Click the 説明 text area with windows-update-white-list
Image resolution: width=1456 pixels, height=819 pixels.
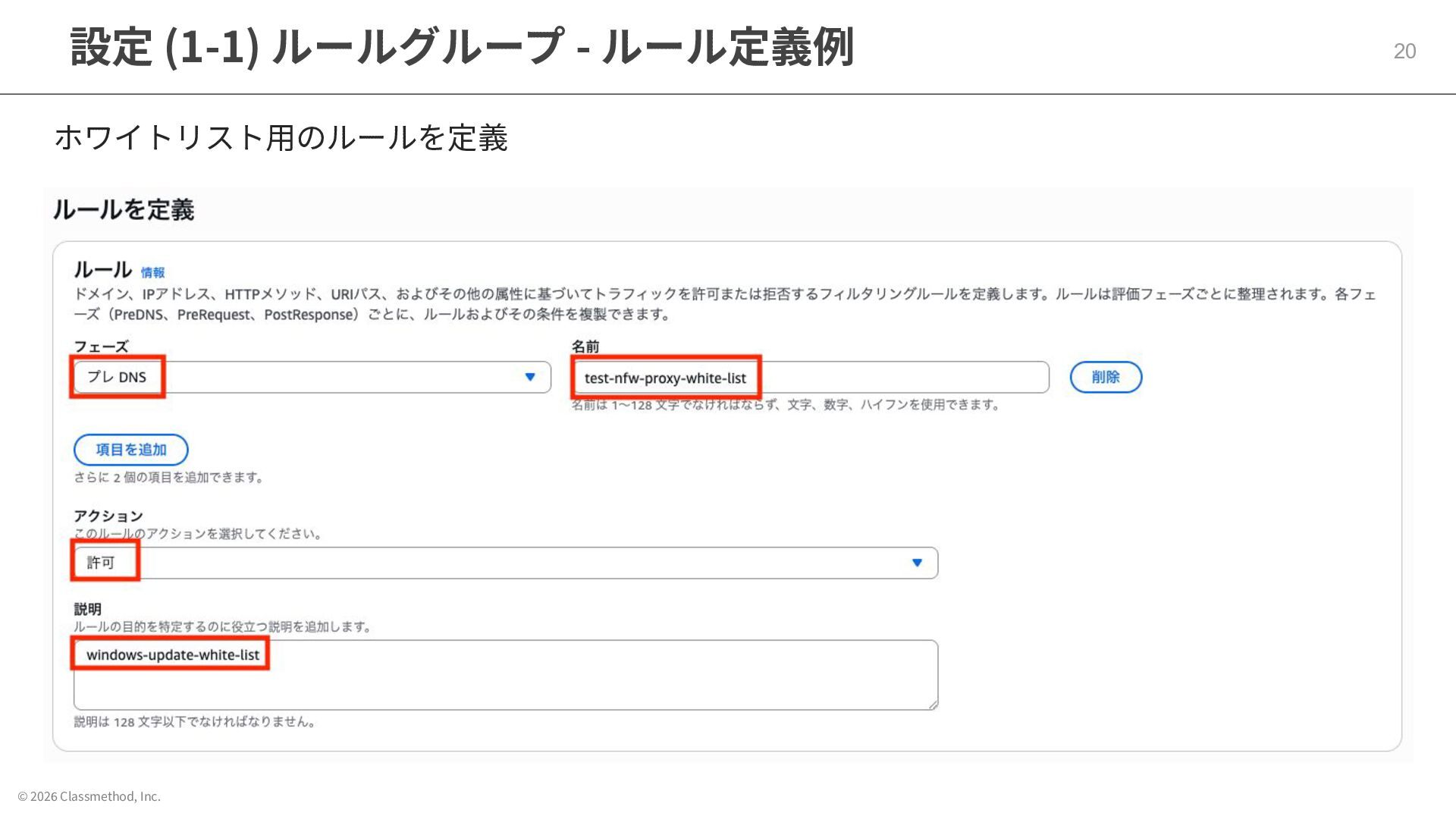[x=505, y=674]
